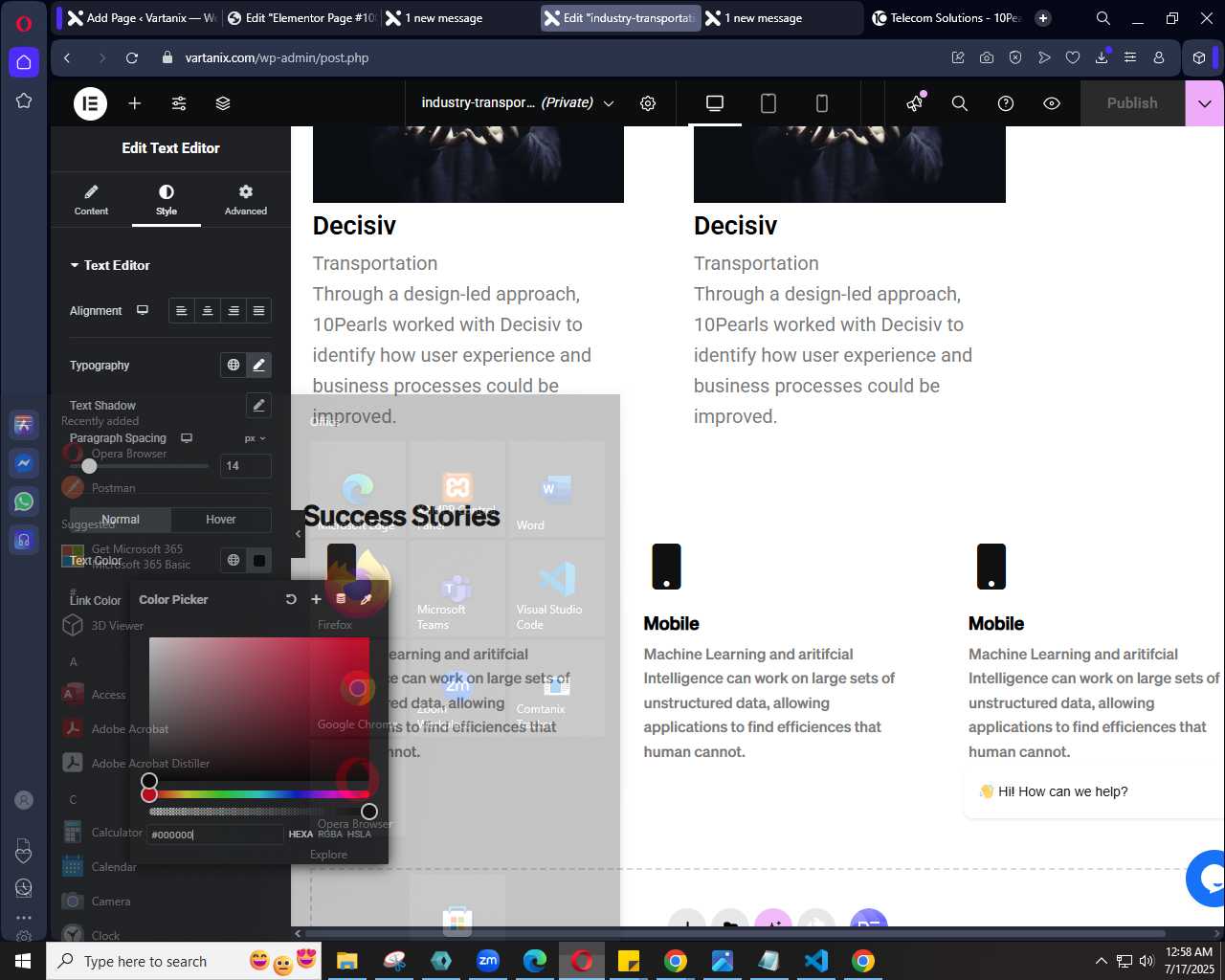
Task: Open Opera history clock in sidebar
Action: point(24,888)
